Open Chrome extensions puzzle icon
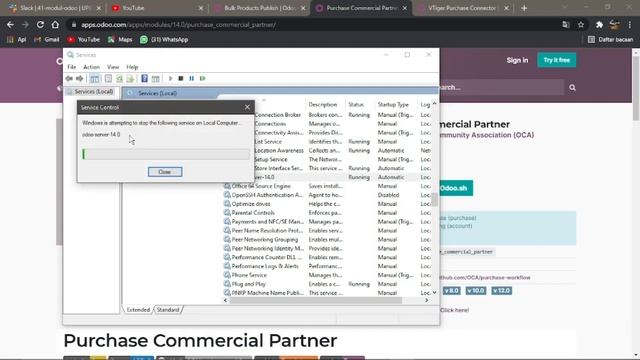This screenshot has height=360, width=640. (599, 24)
